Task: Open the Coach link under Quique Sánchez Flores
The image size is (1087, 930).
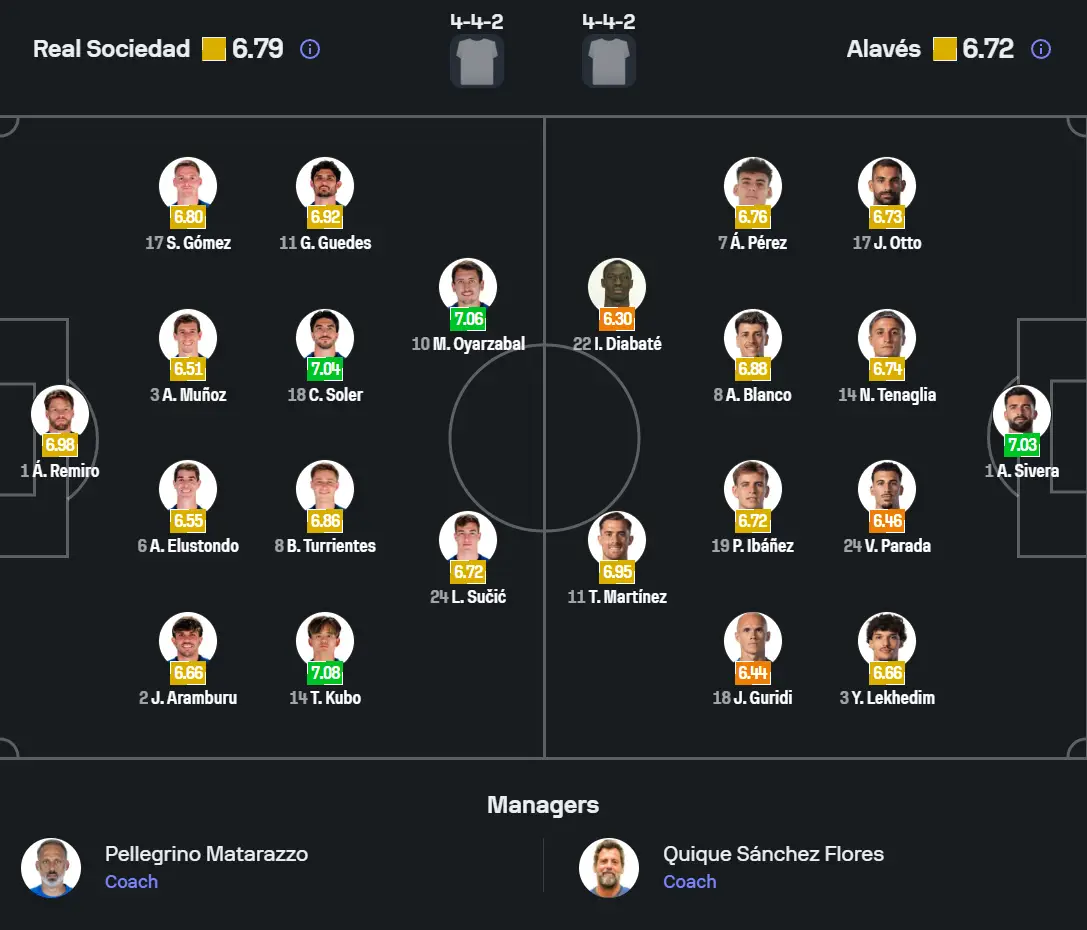Action: click(x=689, y=882)
